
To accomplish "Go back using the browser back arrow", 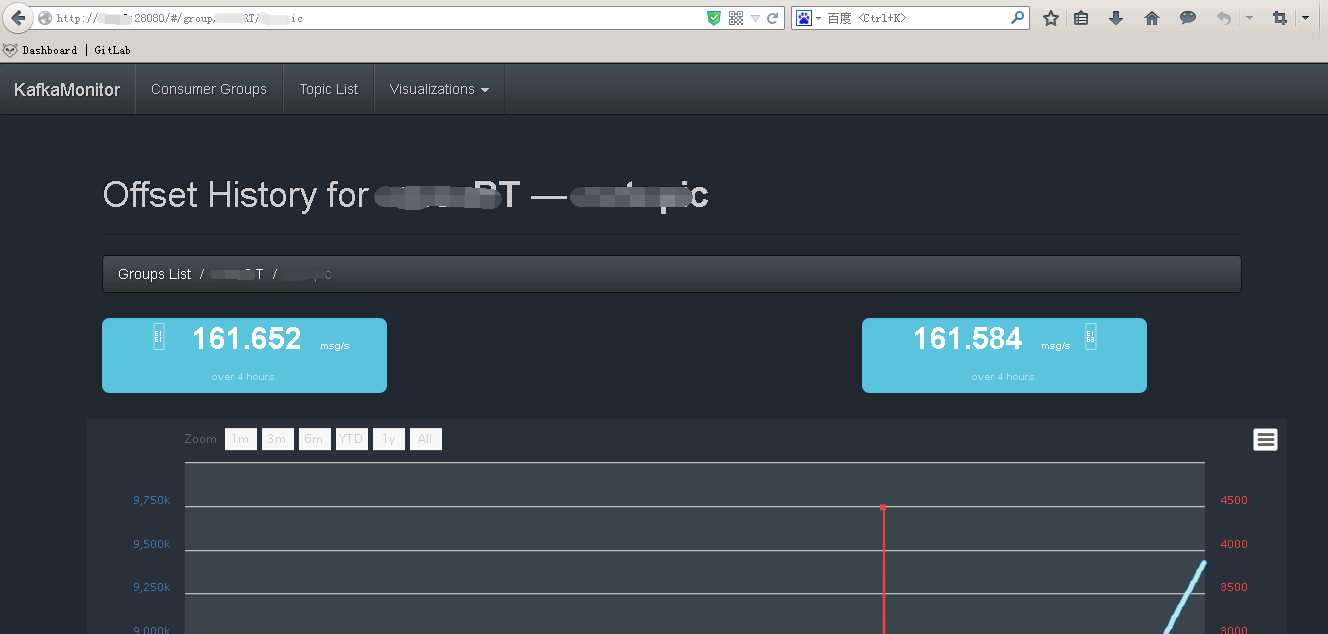I will point(18,18).
